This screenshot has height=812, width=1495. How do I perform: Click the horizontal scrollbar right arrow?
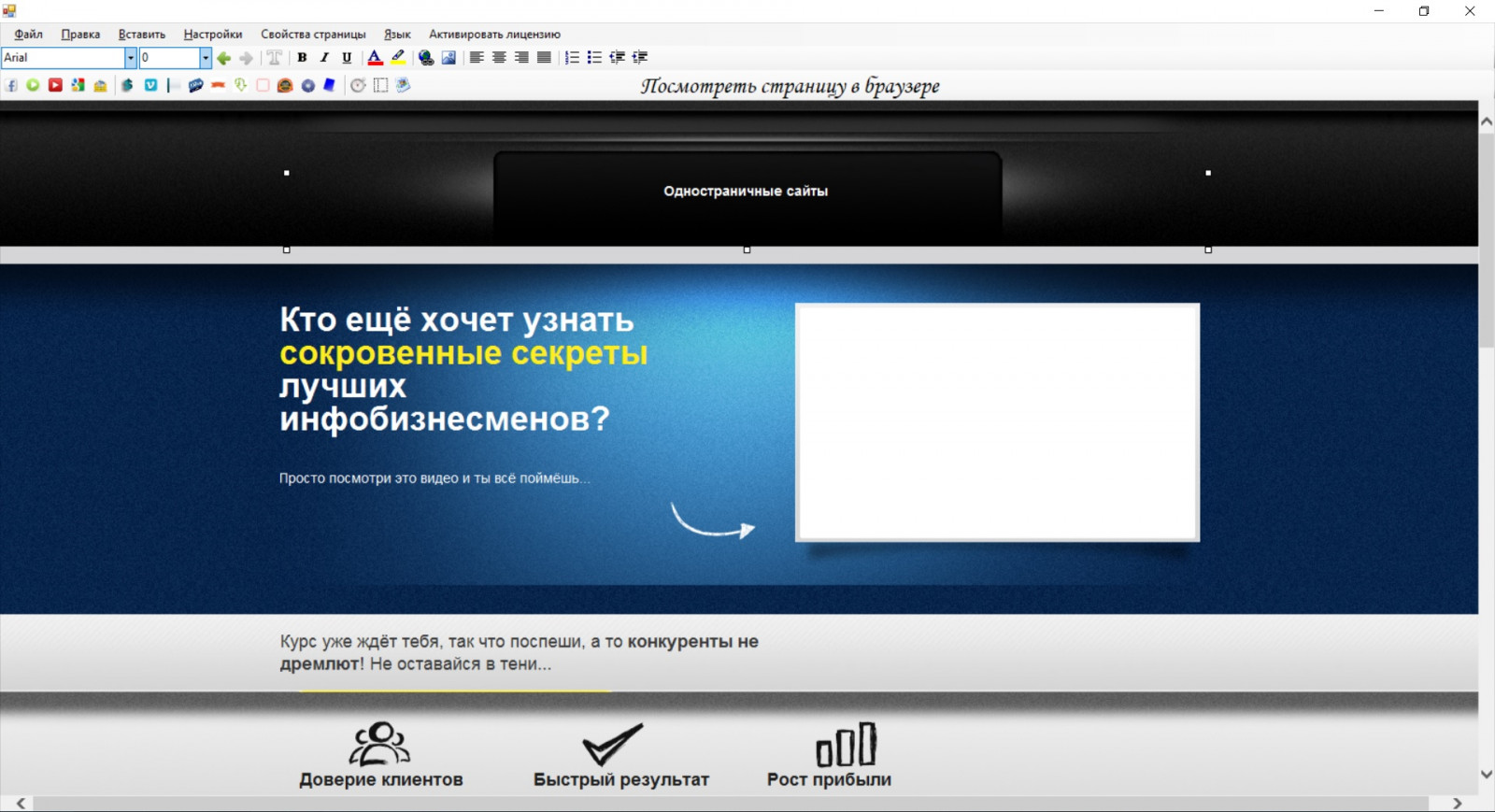[1457, 804]
